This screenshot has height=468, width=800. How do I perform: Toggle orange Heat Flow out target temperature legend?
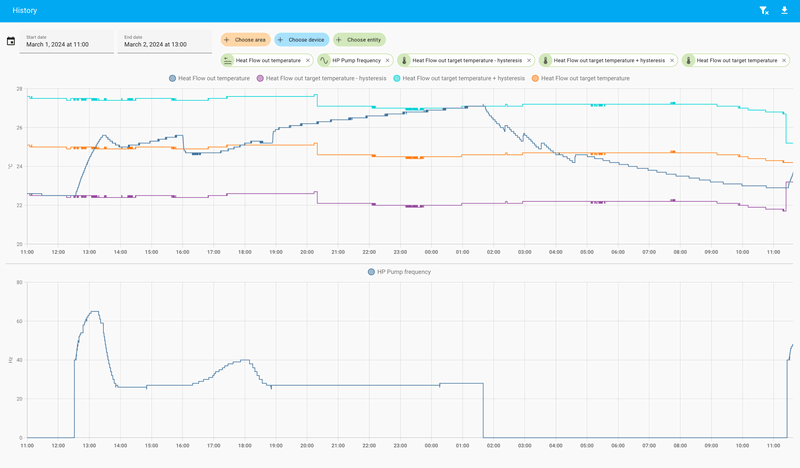click(581, 78)
